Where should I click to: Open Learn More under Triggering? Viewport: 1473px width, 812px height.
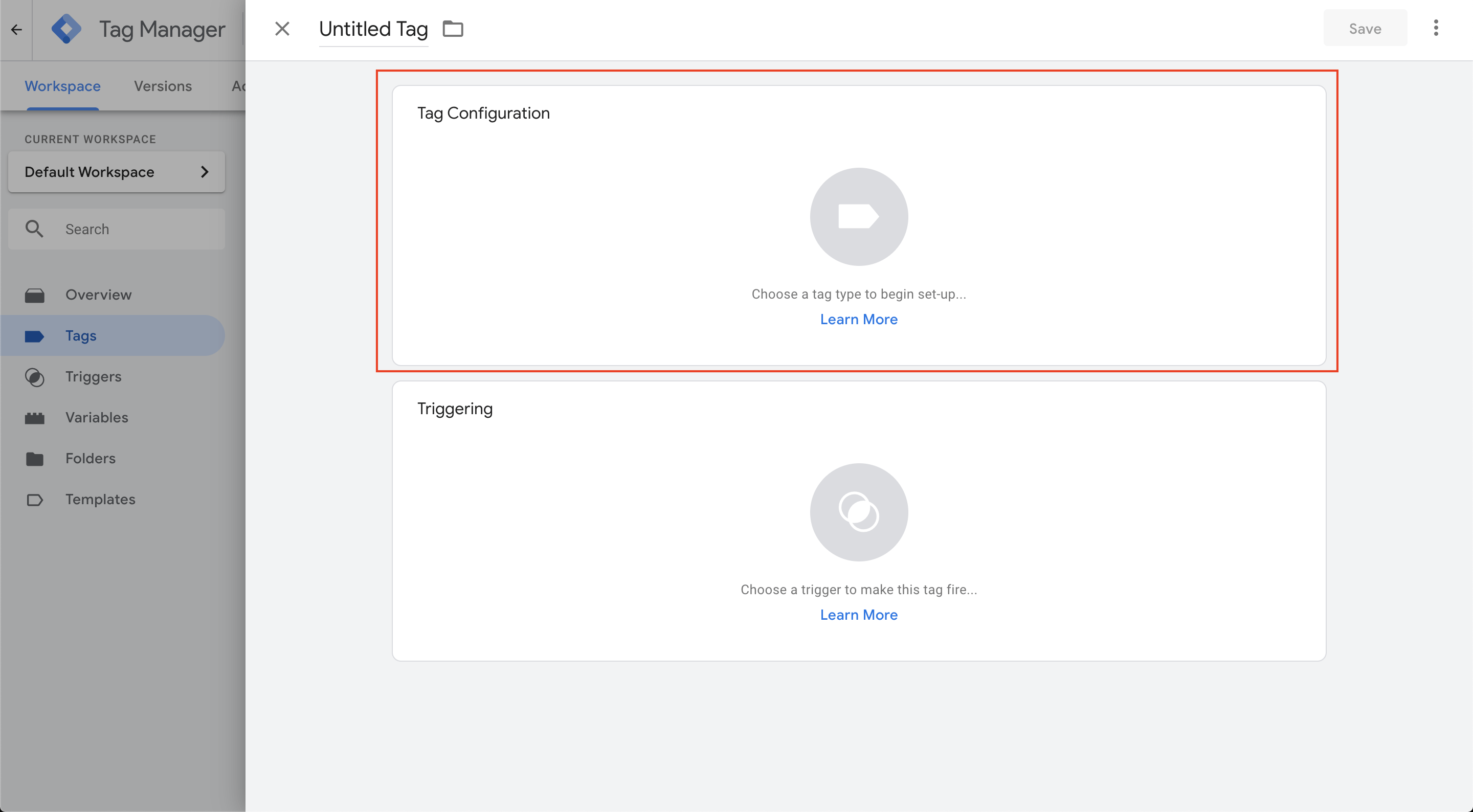click(858, 615)
